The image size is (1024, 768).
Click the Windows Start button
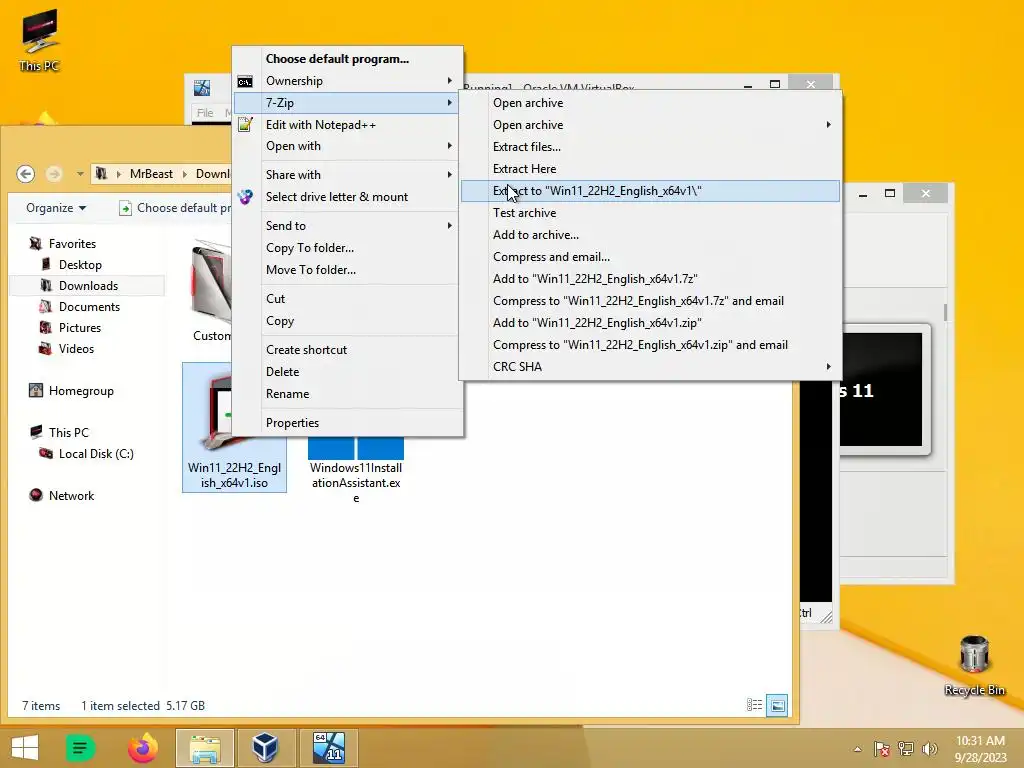(25, 748)
